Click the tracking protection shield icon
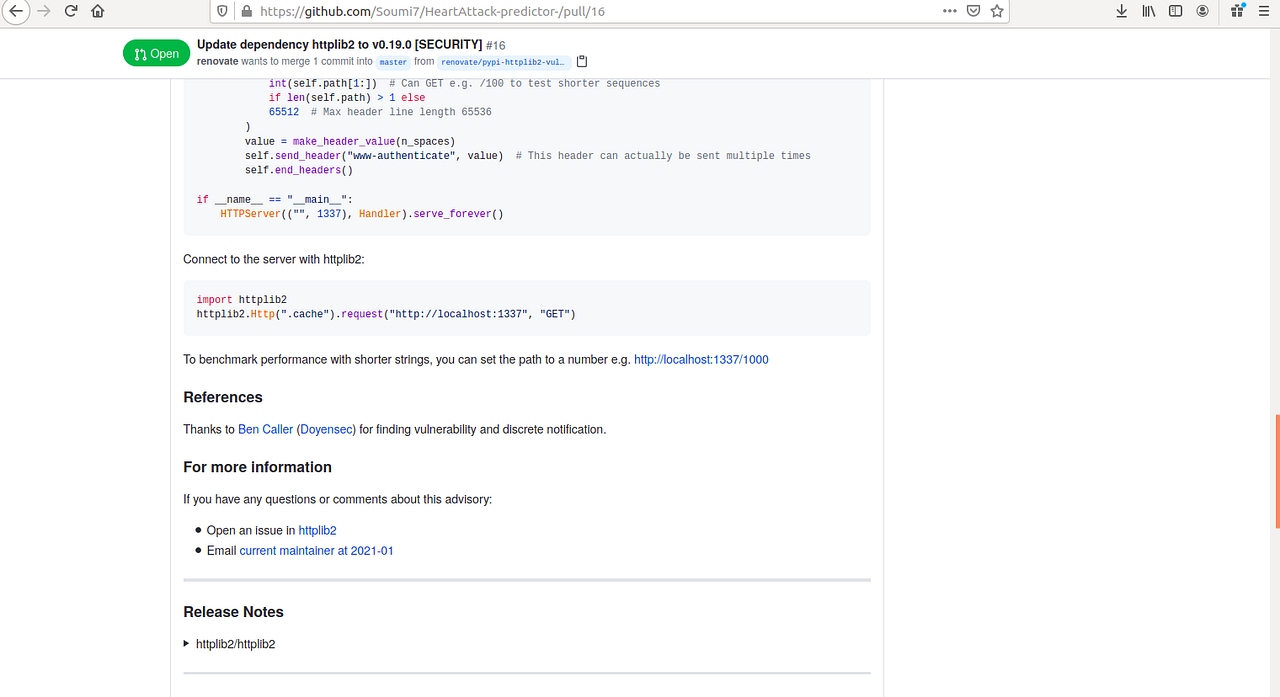This screenshot has height=697, width=1280. click(221, 11)
